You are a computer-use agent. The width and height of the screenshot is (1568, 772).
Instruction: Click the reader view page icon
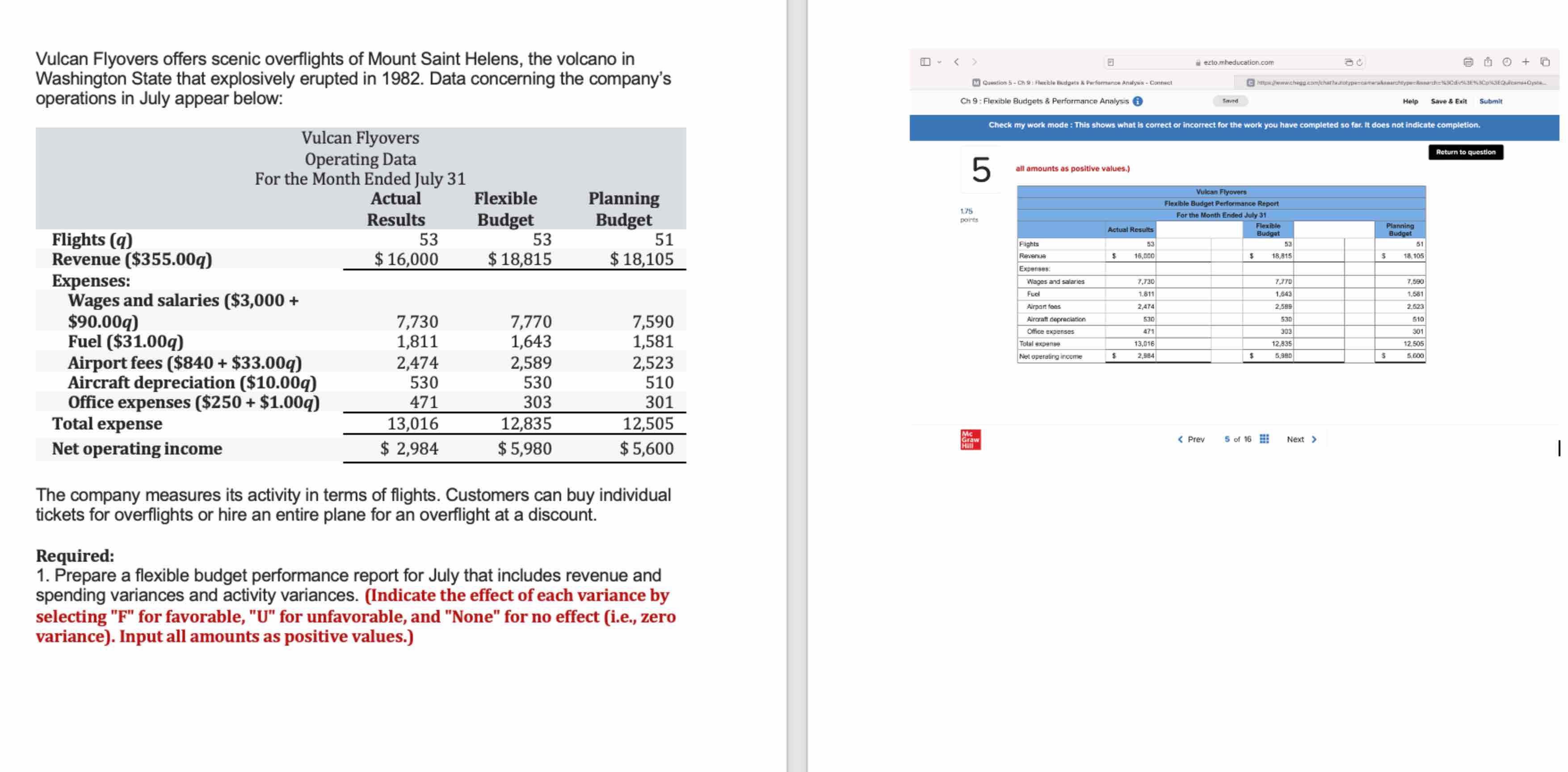tap(1110, 62)
